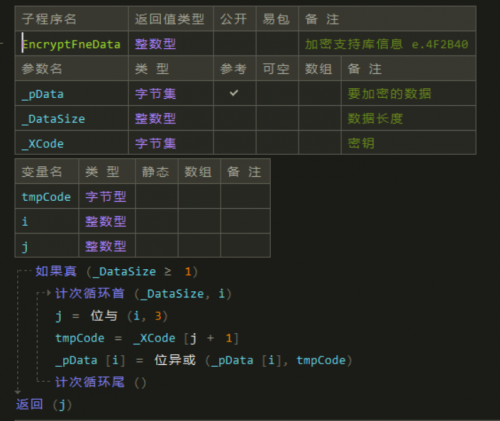The height and width of the screenshot is (421, 500).
Task: Click the 计次循环首 (_DataSize, i) statement
Action: click(x=143, y=294)
